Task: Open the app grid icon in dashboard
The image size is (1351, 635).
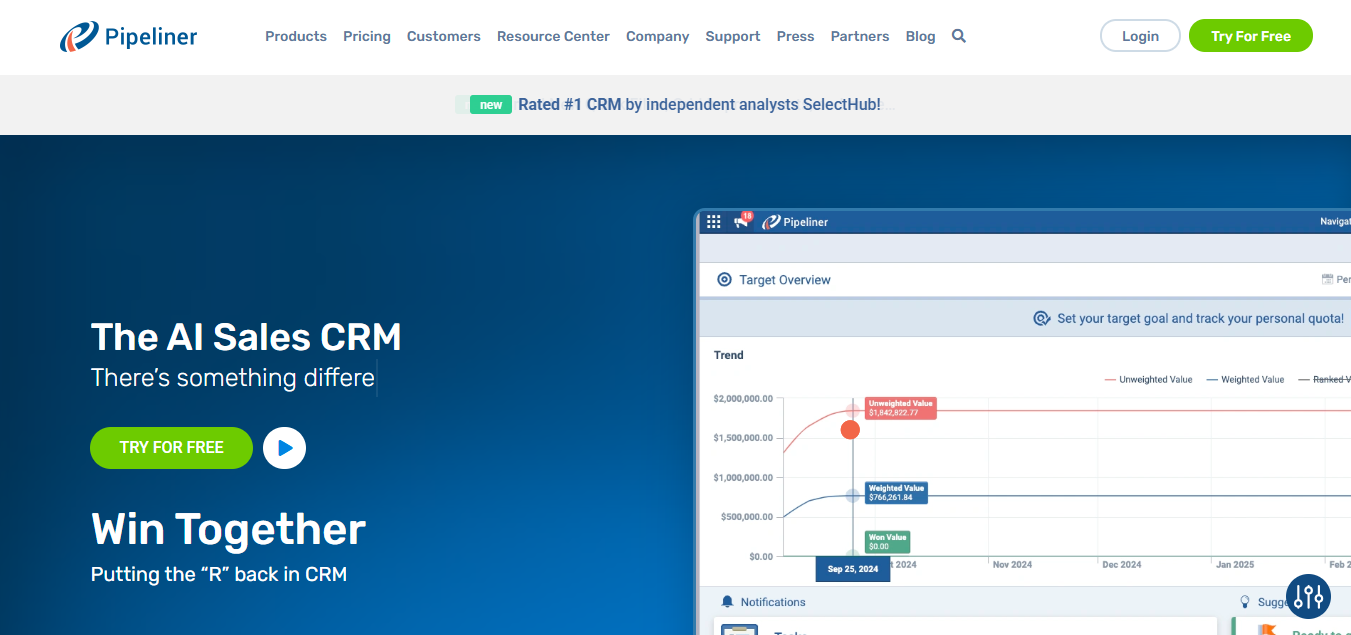Action: pos(714,222)
